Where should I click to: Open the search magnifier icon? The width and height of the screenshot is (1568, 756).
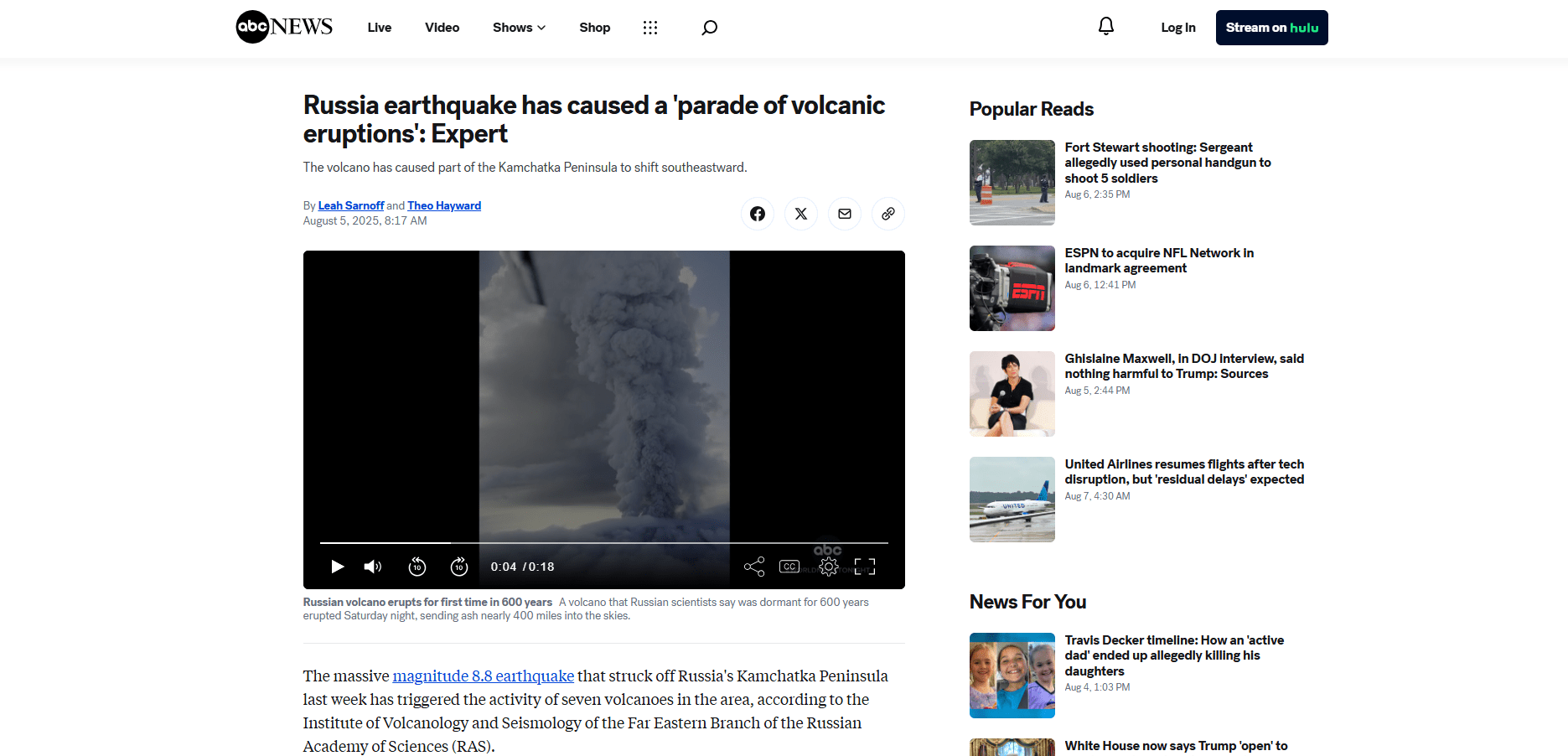pyautogui.click(x=709, y=28)
